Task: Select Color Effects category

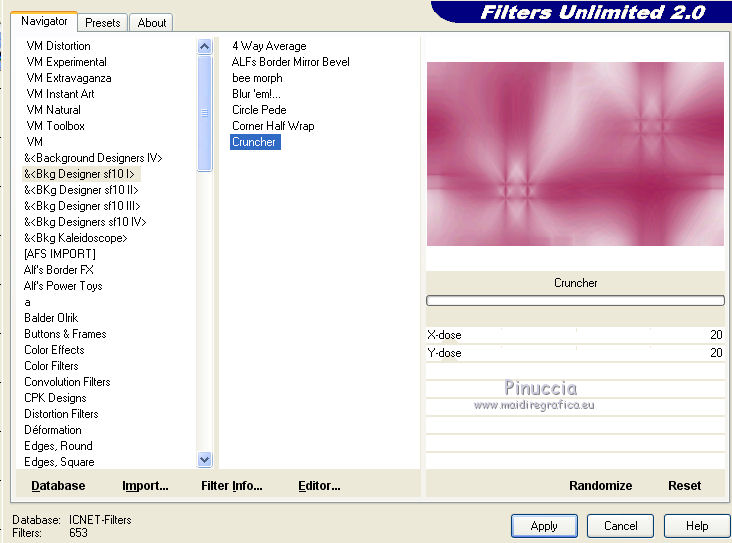Action: point(54,350)
